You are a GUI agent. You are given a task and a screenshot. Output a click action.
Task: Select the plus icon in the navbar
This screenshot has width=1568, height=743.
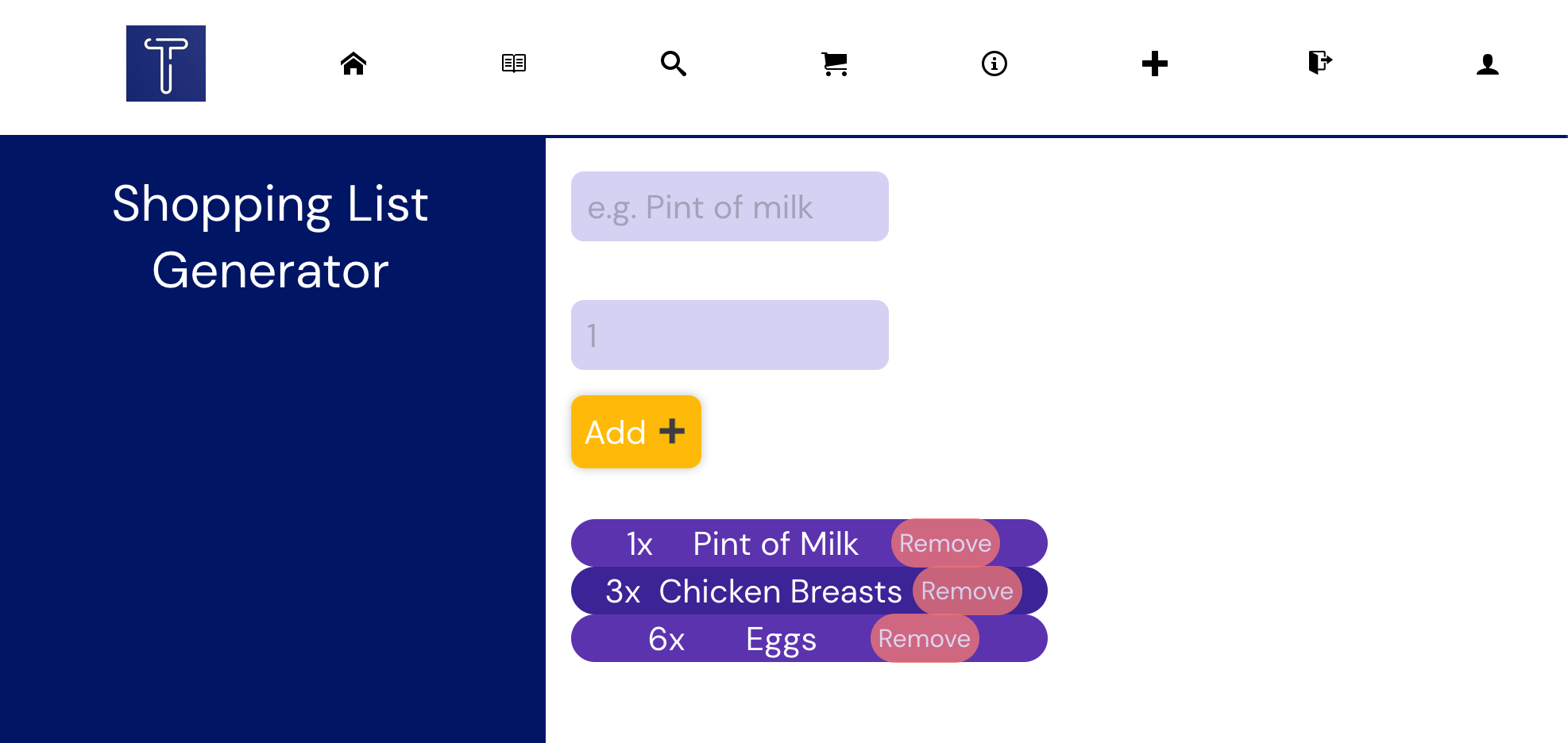point(1155,64)
